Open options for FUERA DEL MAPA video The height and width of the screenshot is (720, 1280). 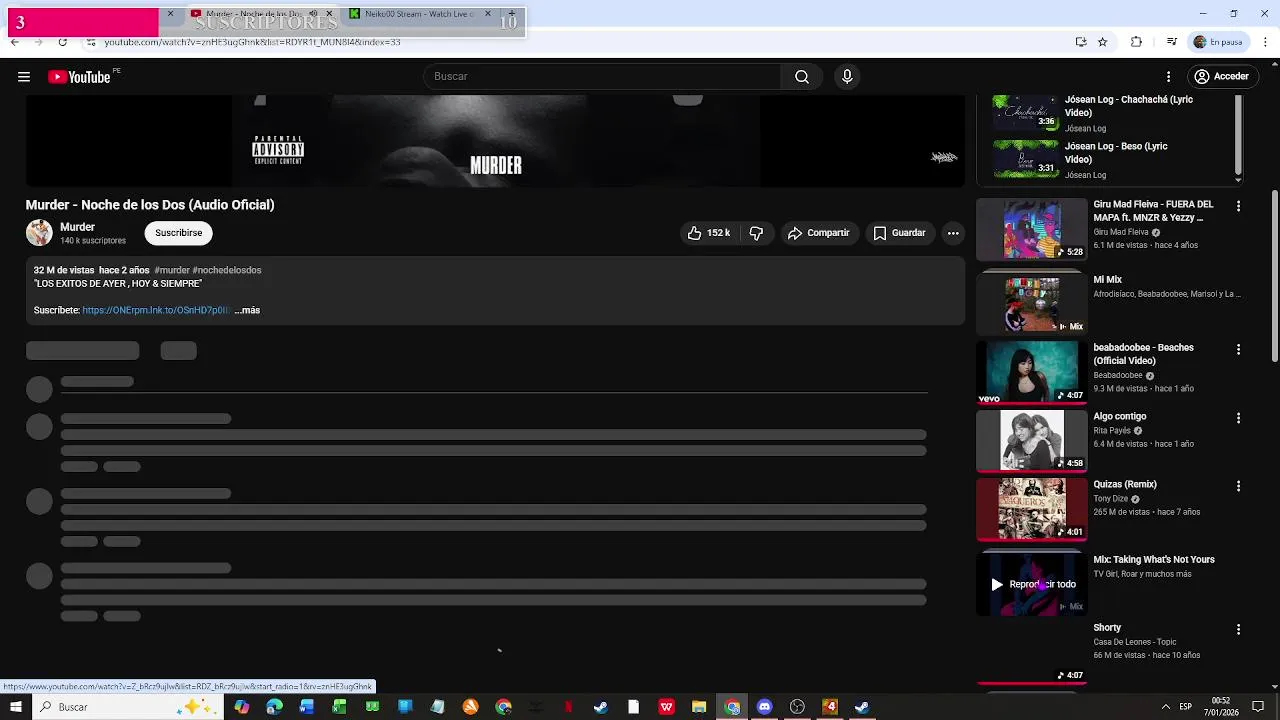(x=1238, y=206)
